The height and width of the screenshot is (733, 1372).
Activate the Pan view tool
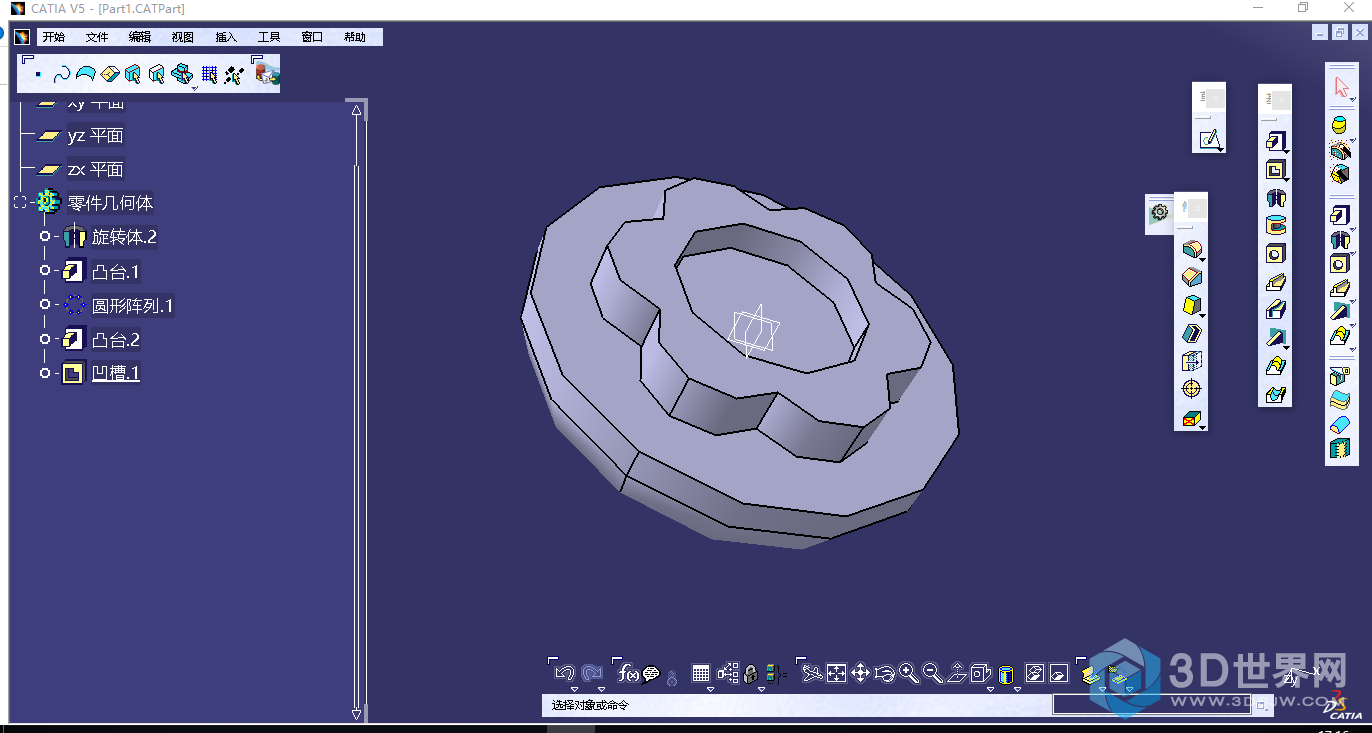pos(860,673)
